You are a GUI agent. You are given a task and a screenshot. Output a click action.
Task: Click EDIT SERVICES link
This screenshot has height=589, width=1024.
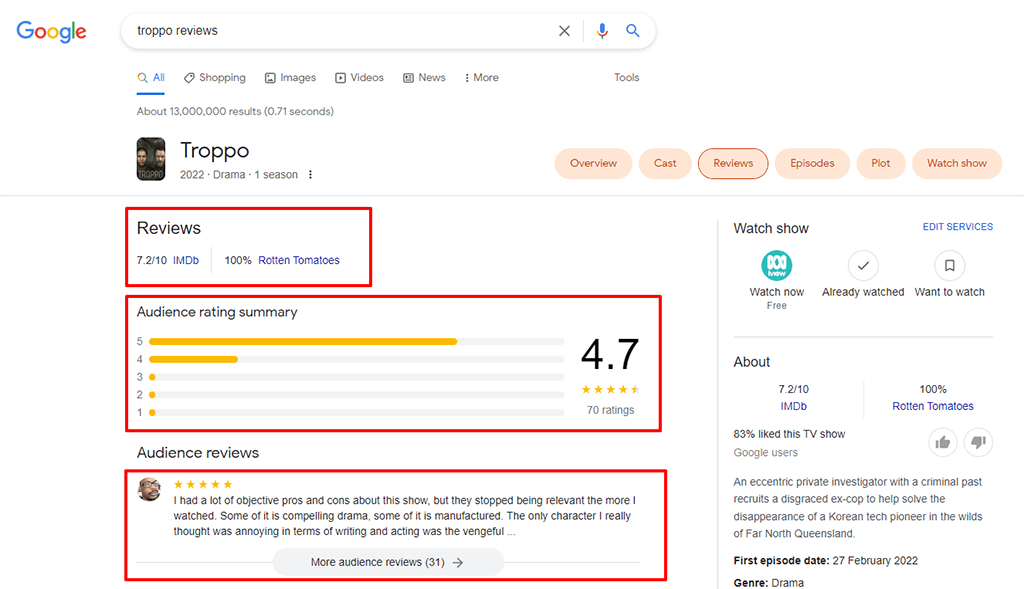pos(957,227)
